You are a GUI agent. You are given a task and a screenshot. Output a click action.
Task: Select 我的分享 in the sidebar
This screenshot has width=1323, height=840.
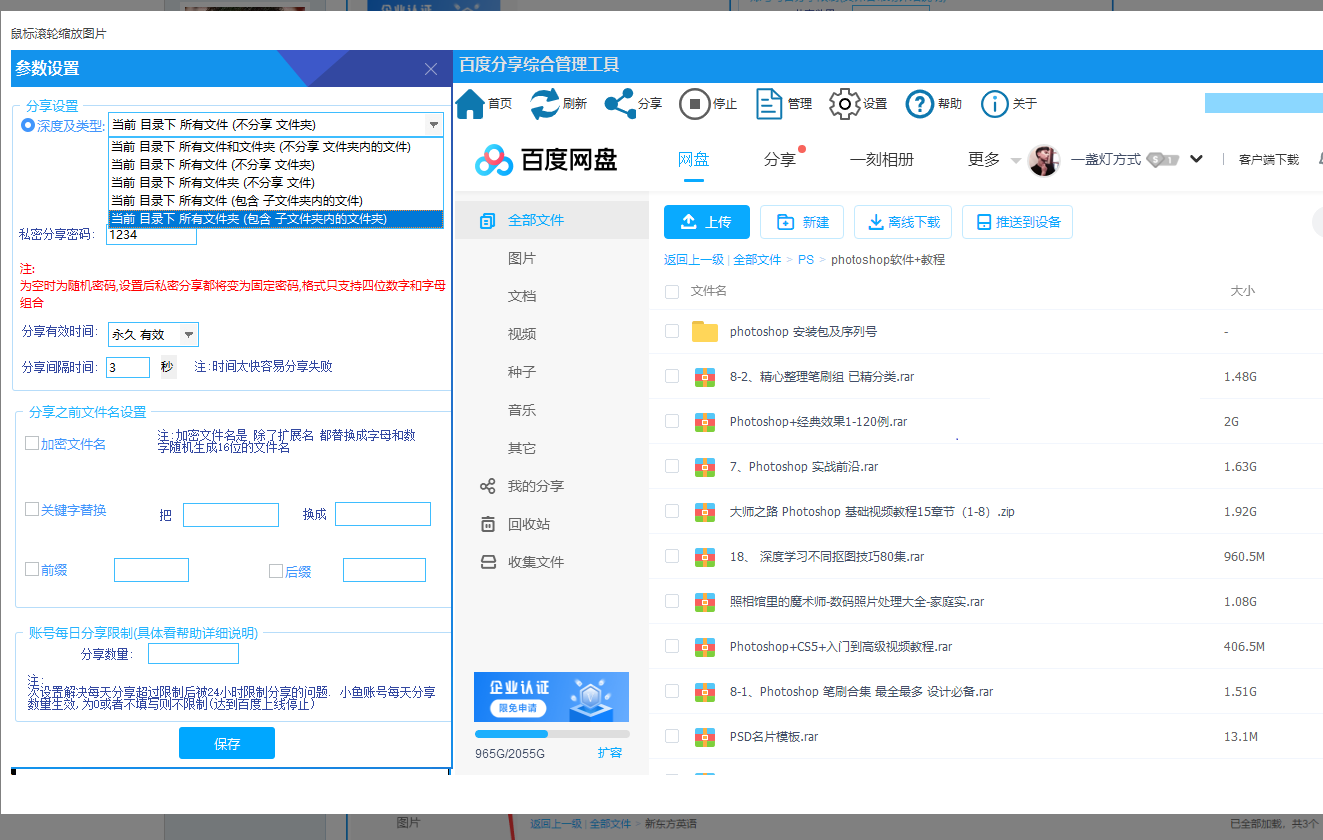pyautogui.click(x=535, y=486)
